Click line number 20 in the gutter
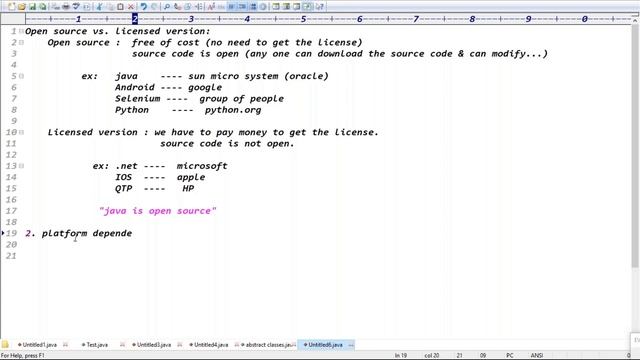 coord(11,244)
